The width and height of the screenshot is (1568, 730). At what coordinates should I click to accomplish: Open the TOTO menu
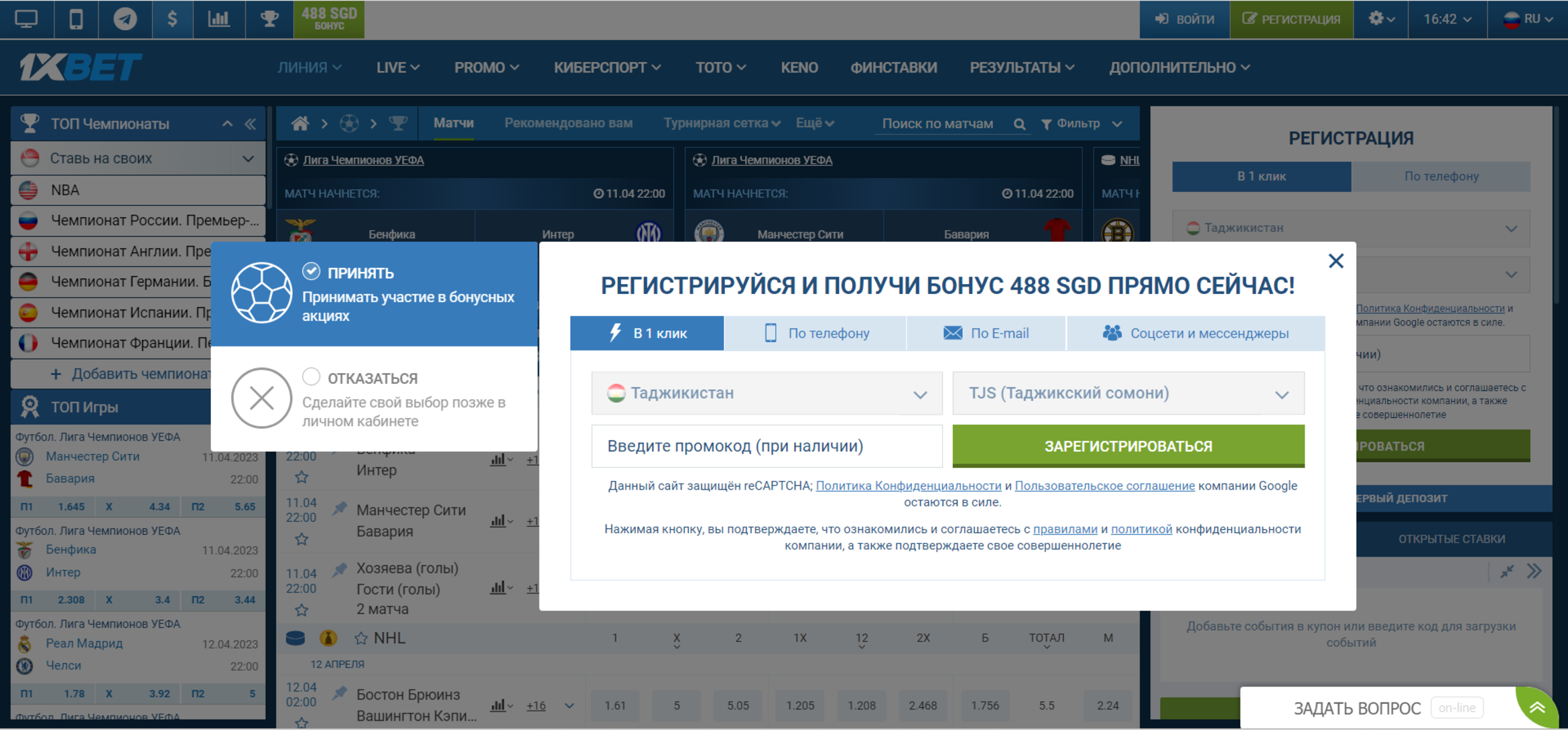point(720,68)
